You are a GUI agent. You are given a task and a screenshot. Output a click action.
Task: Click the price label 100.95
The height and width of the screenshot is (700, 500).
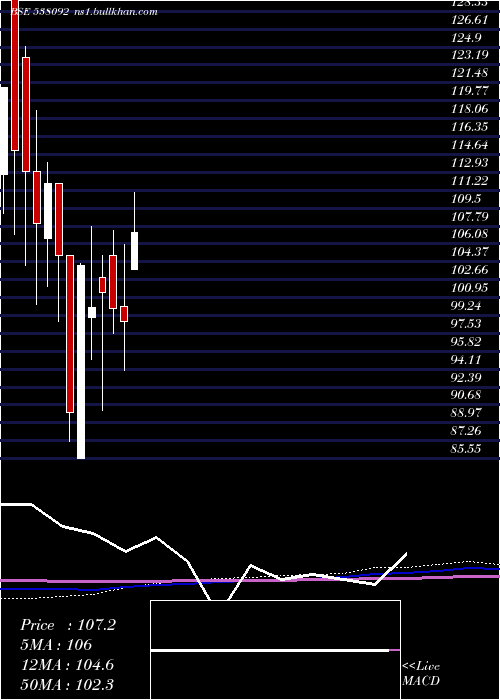point(470,288)
